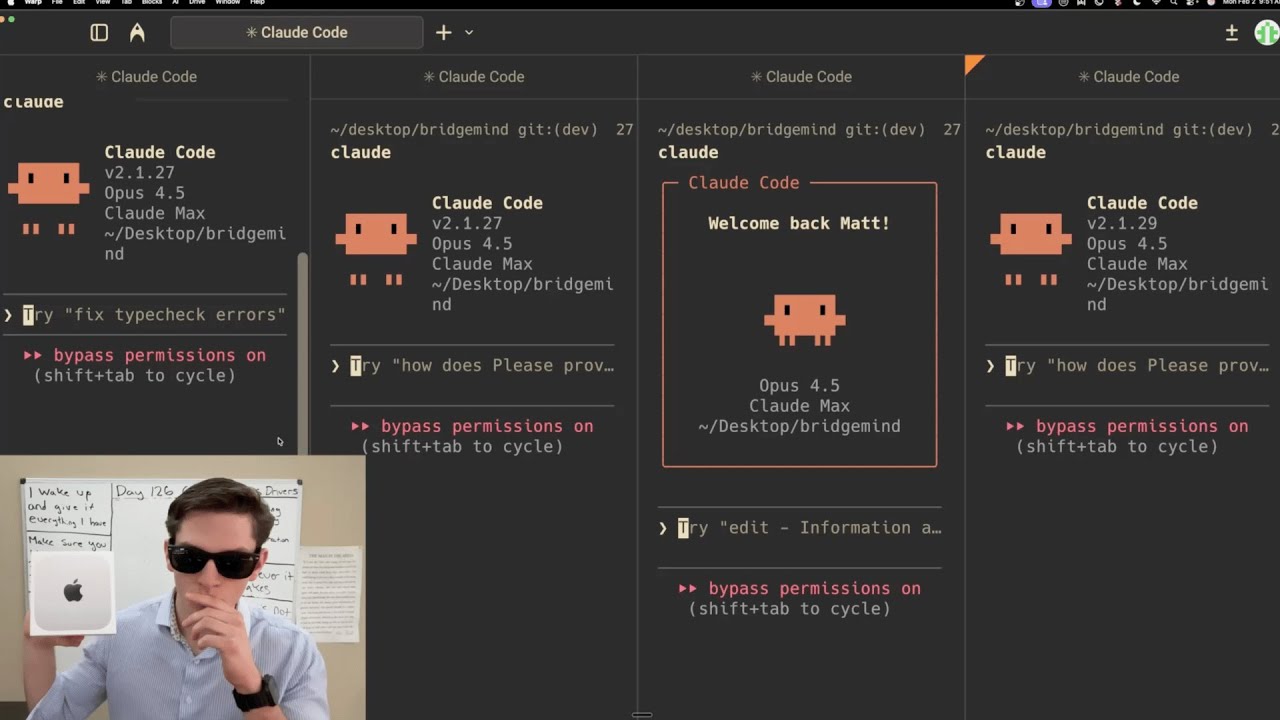Focus the prompt reading "edit - Information a…"
The height and width of the screenshot is (720, 1280).
(x=800, y=527)
